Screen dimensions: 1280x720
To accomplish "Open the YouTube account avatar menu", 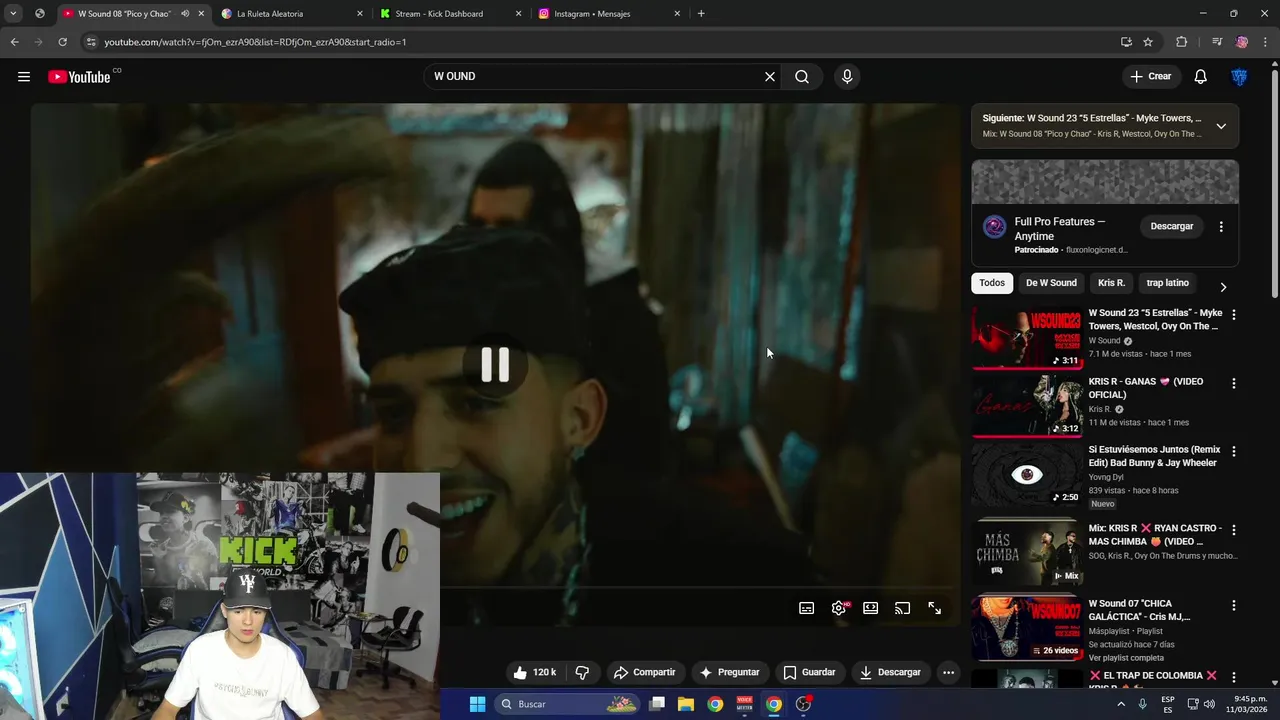I will (1239, 77).
